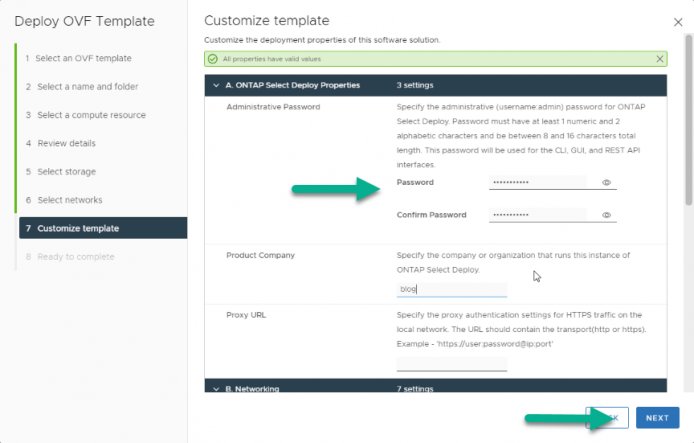Open step 6 Select networks
This screenshot has height=443, width=694.
(x=64, y=200)
